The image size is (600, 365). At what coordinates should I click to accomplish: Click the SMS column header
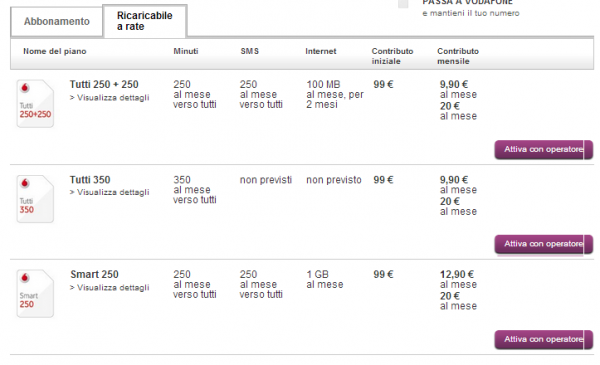pos(249,51)
